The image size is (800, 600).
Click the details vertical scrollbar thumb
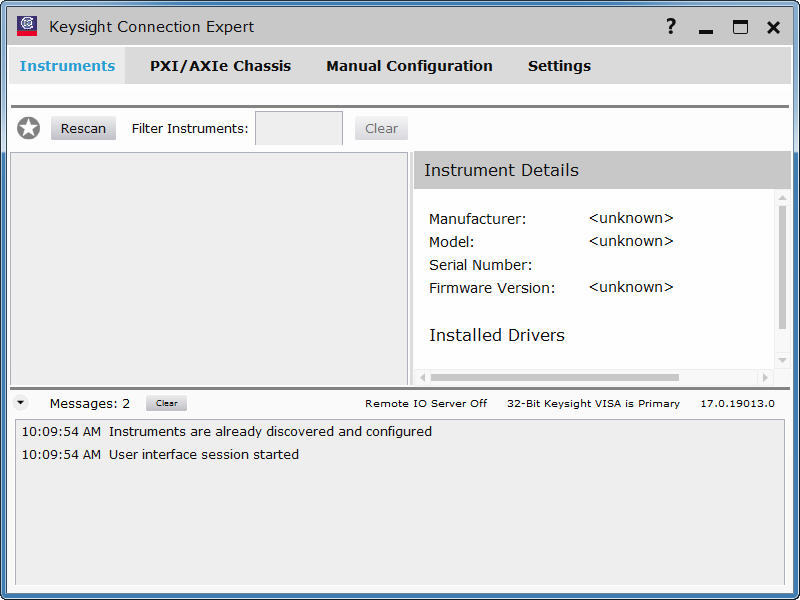click(x=783, y=267)
